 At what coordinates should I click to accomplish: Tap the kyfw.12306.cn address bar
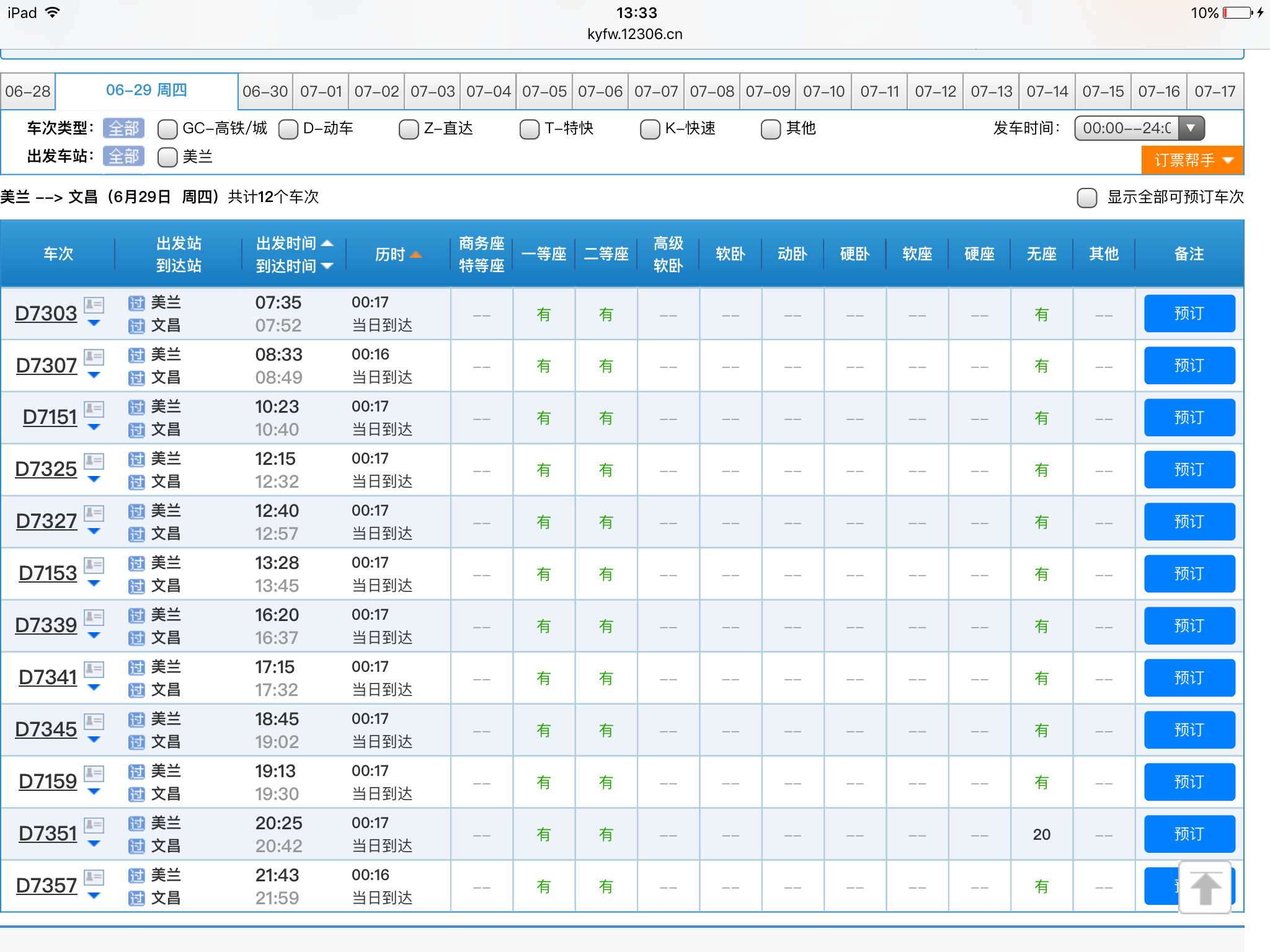tap(635, 34)
